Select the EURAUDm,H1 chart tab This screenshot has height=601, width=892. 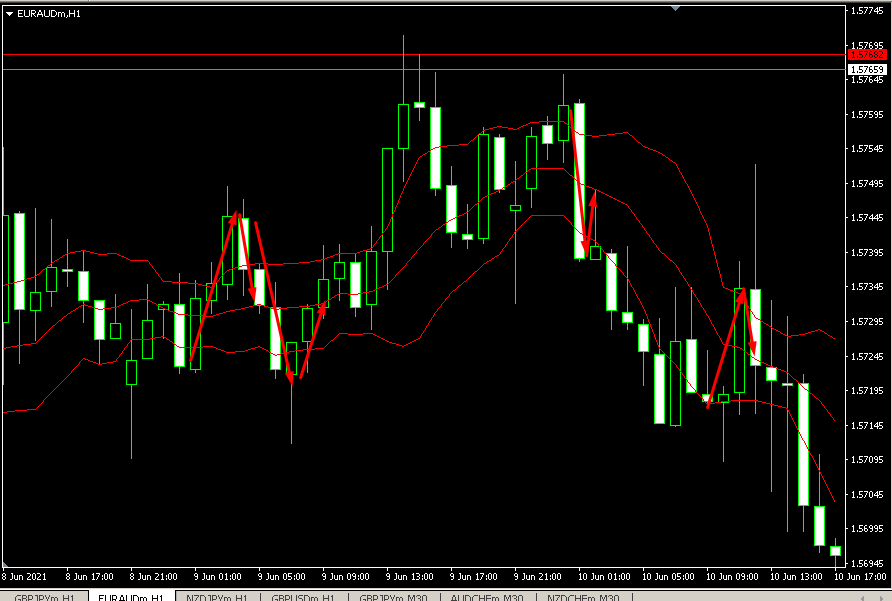tap(131, 598)
